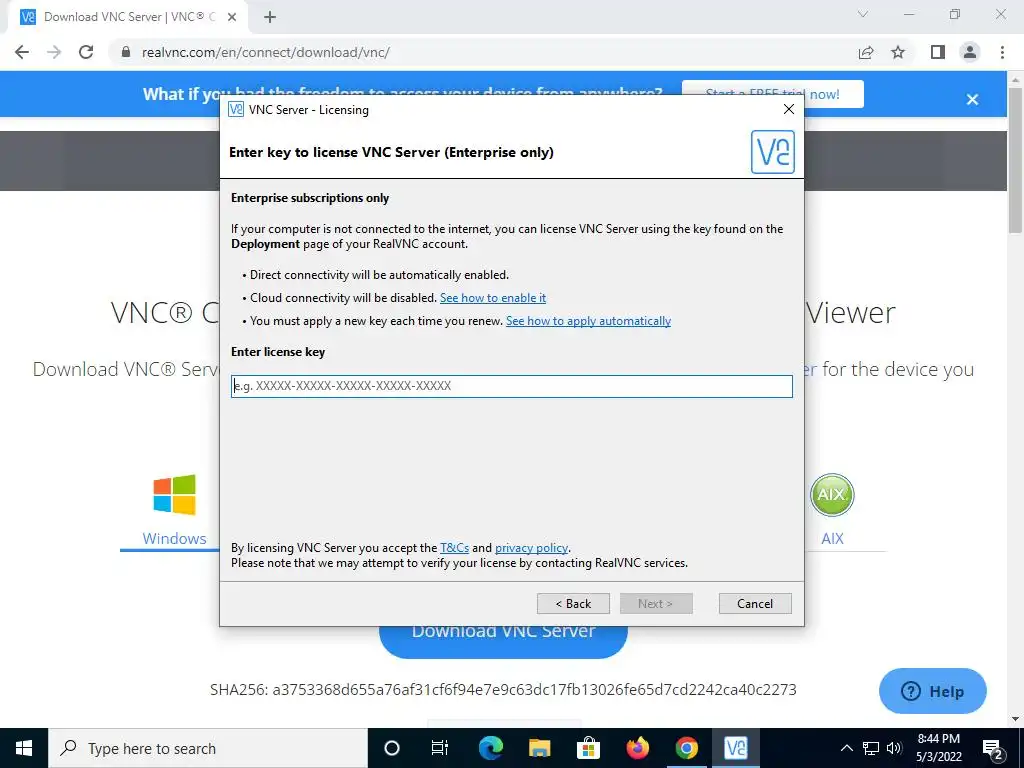Click the padlock site info icon
Viewport: 1024px width, 768px height.
[x=126, y=52]
